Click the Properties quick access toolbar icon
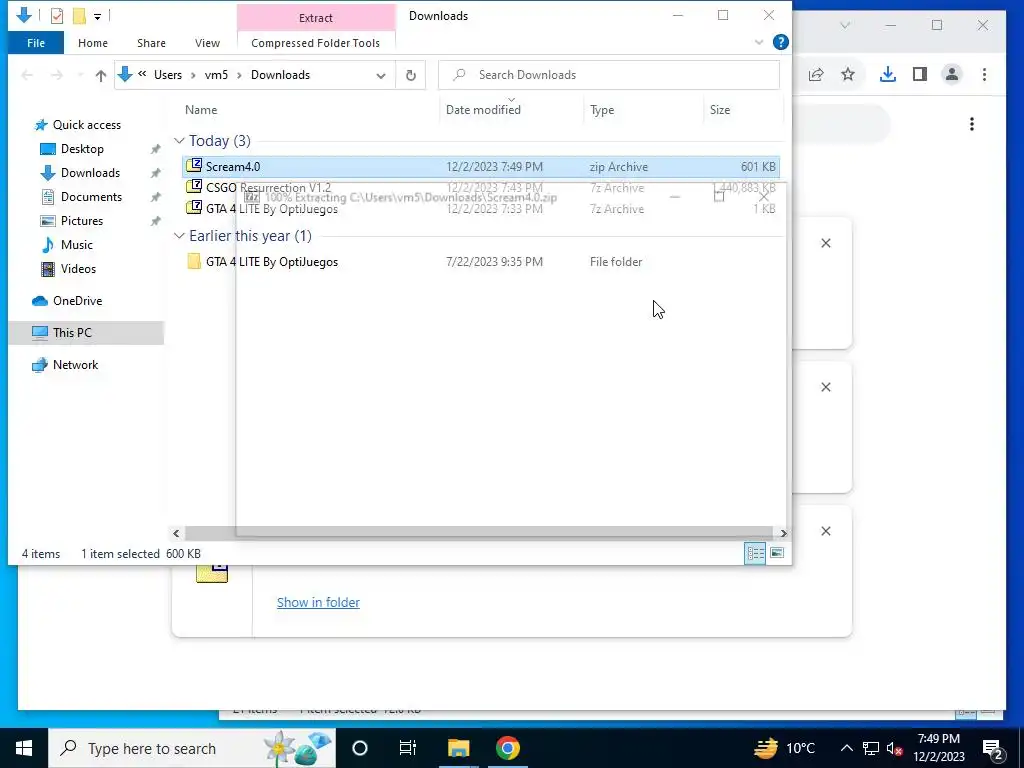Viewport: 1024px width, 768px height. 57,16
